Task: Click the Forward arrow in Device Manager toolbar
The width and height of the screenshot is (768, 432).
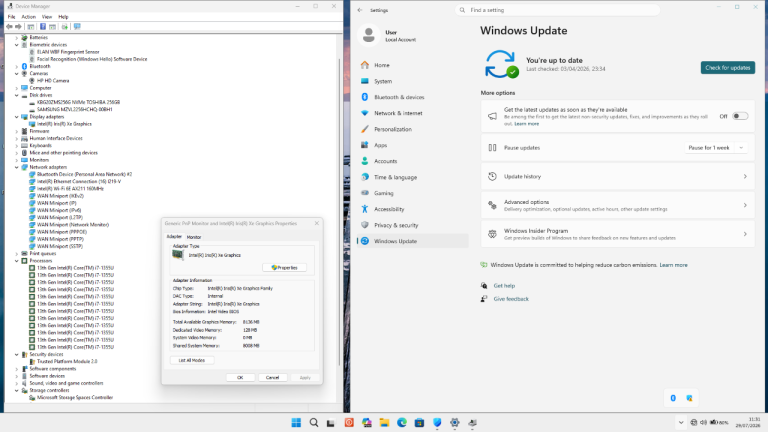Action: coord(18,27)
